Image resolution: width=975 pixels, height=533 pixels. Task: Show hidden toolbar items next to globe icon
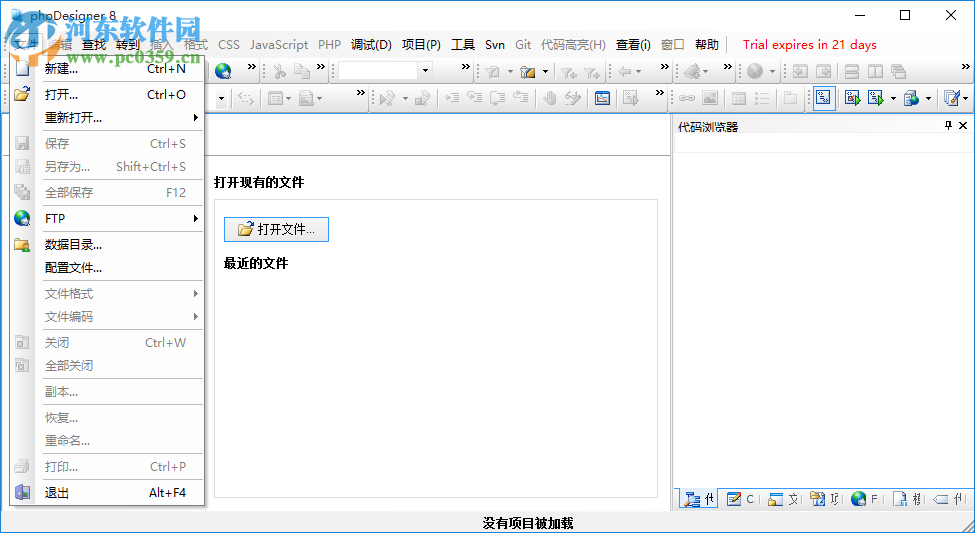[x=251, y=67]
